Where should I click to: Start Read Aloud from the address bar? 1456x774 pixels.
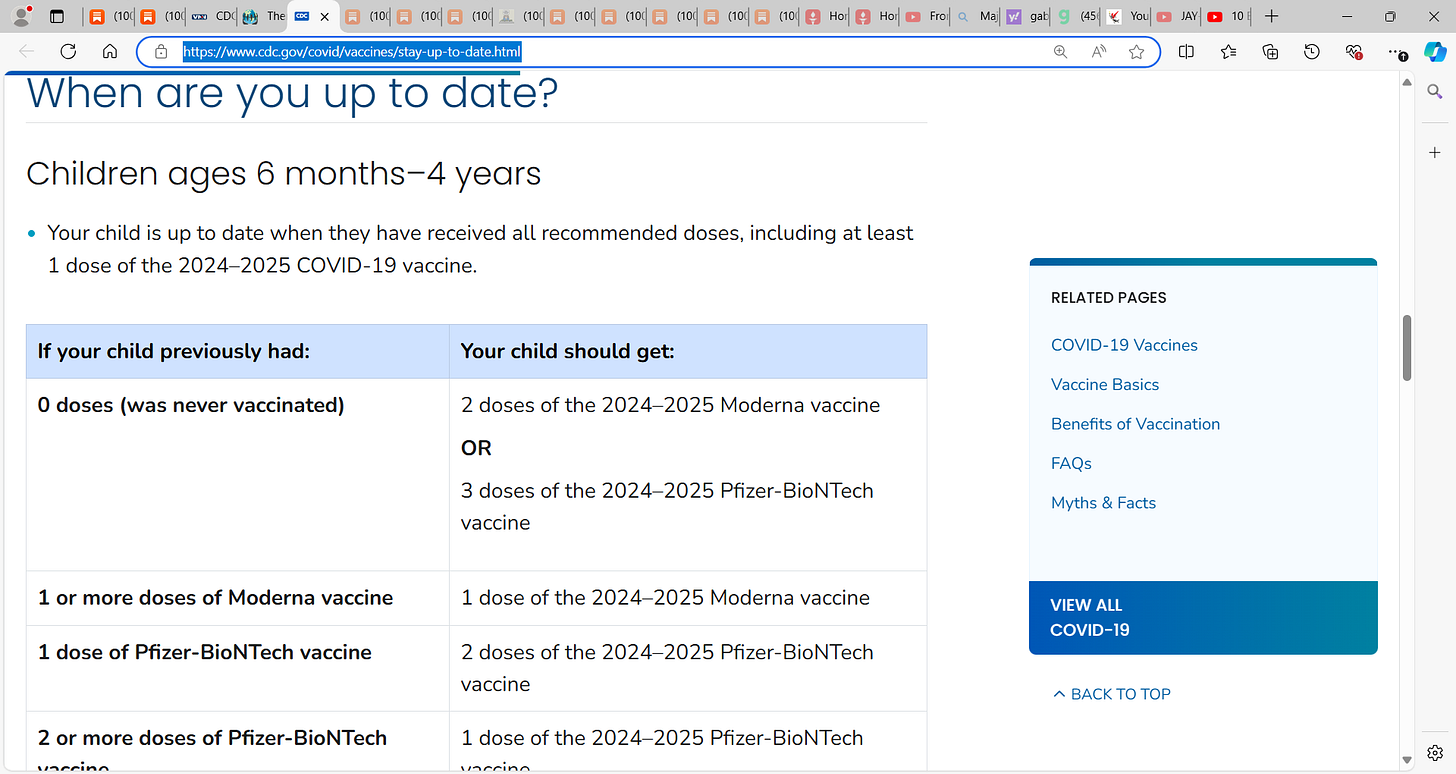click(x=1099, y=52)
